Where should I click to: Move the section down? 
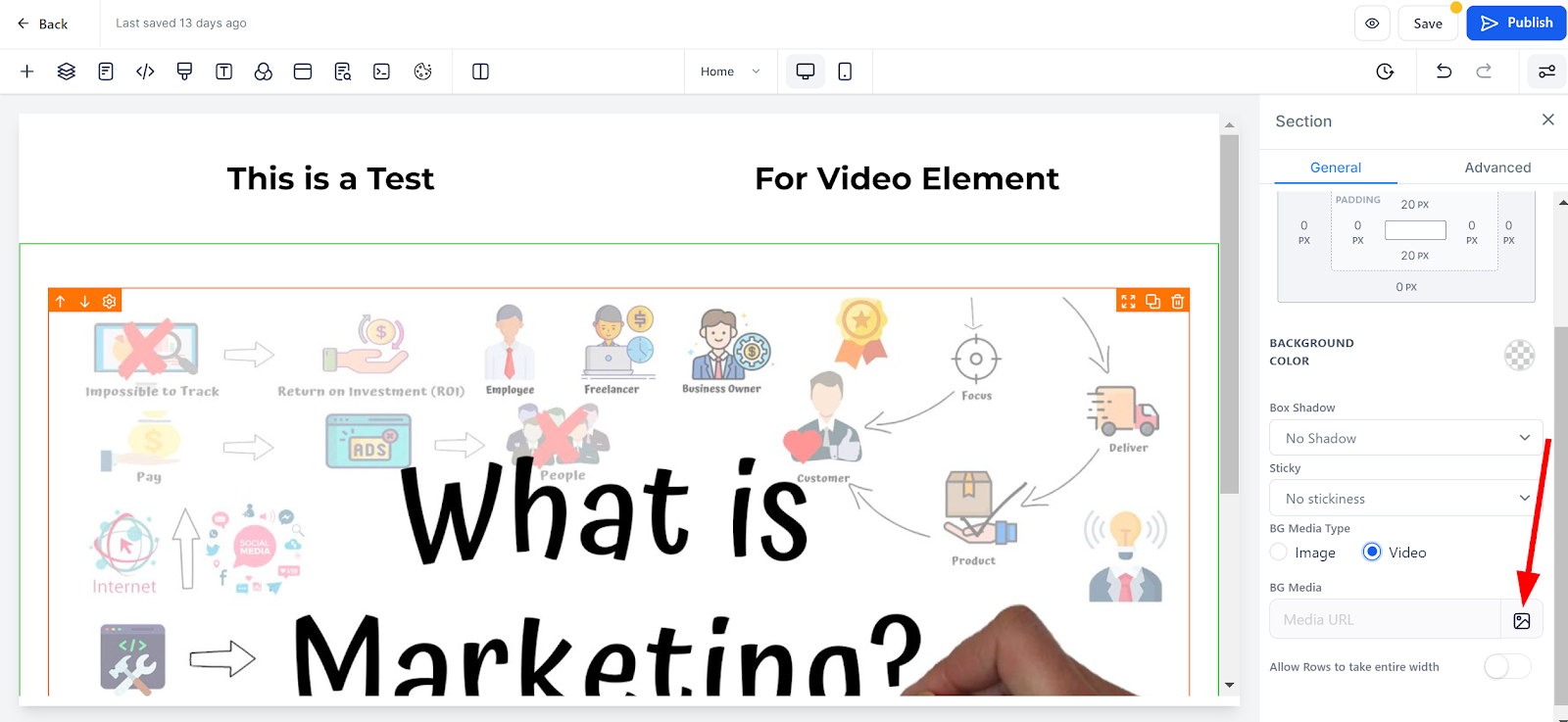[84, 301]
